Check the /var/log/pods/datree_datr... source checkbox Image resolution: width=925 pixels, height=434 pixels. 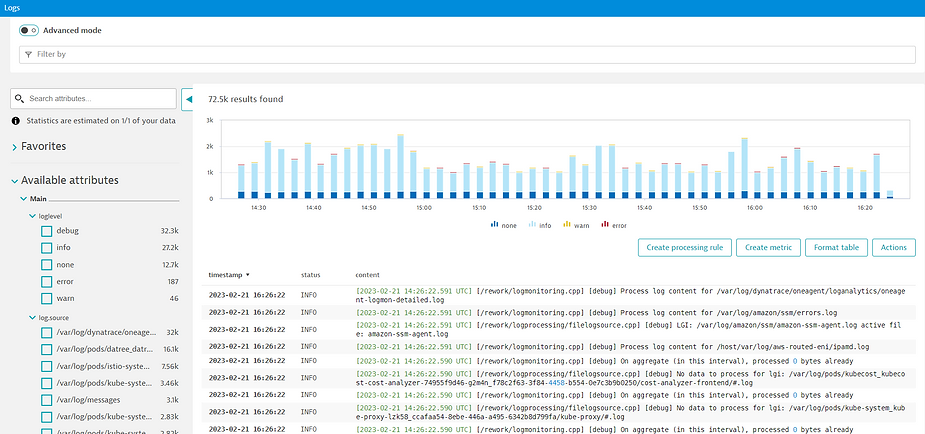click(x=47, y=349)
